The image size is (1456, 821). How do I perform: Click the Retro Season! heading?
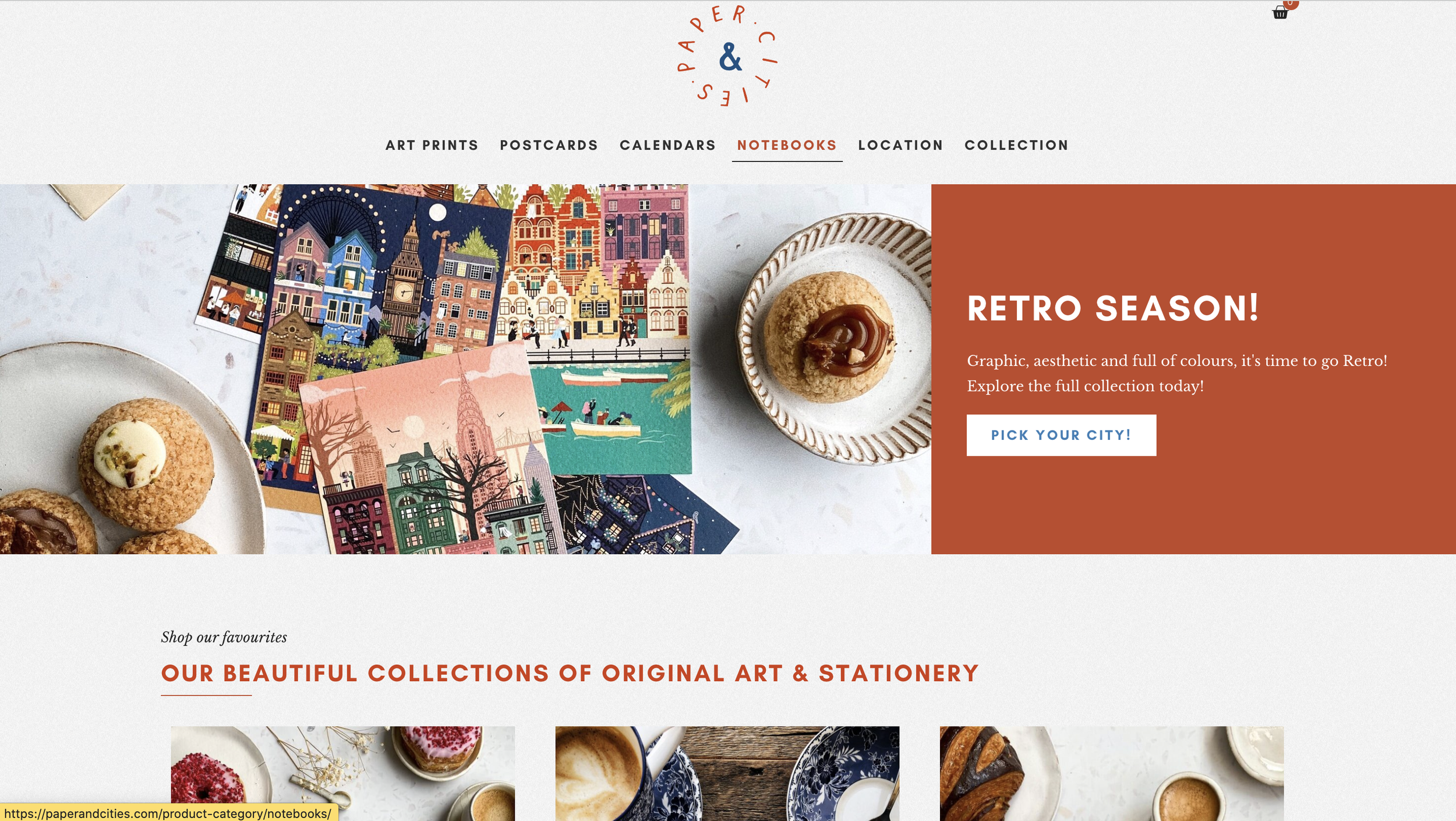(x=1112, y=308)
